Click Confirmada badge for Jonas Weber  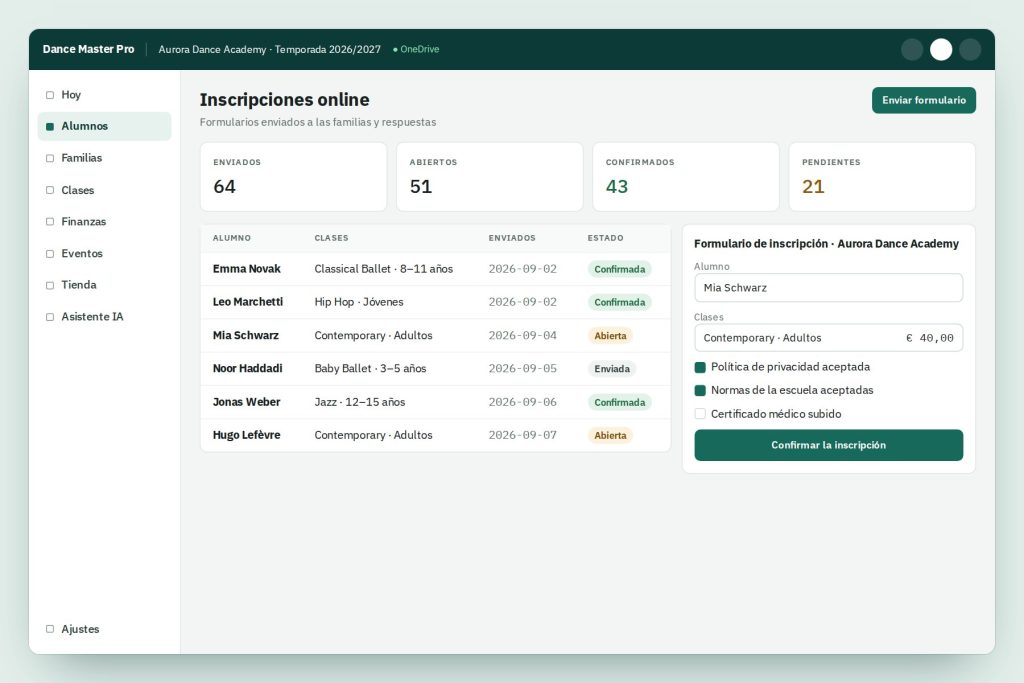tap(619, 402)
